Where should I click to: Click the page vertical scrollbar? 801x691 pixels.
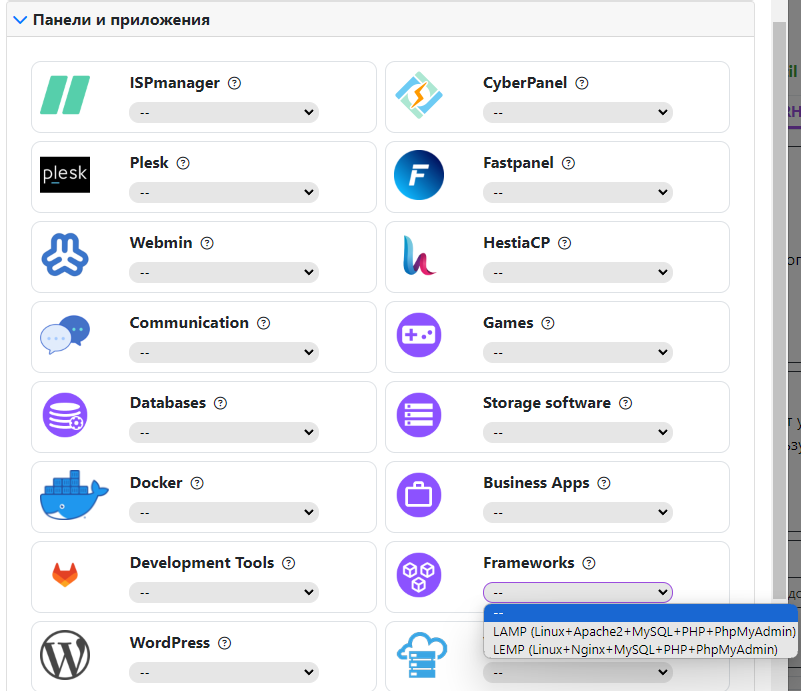[779, 311]
